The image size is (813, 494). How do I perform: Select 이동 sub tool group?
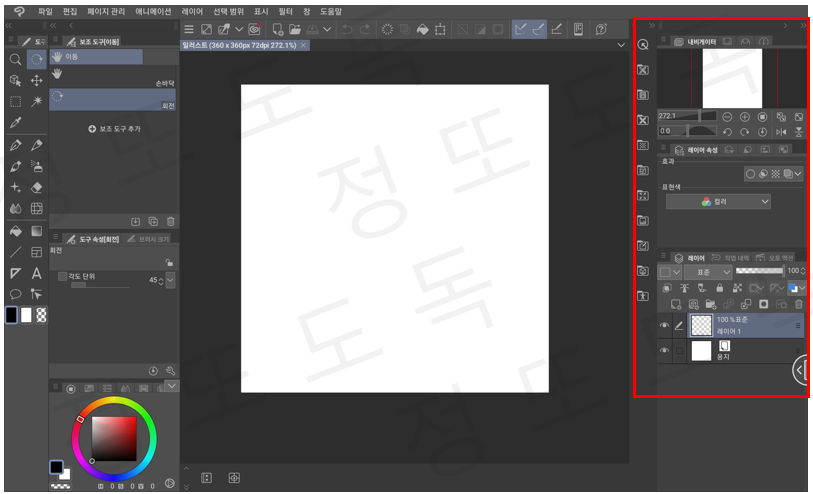coord(96,57)
